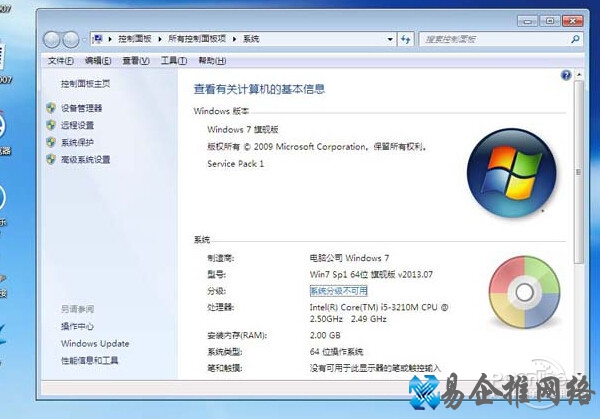
Task: Click 系统分级不可用 rating link
Action: 338,291
